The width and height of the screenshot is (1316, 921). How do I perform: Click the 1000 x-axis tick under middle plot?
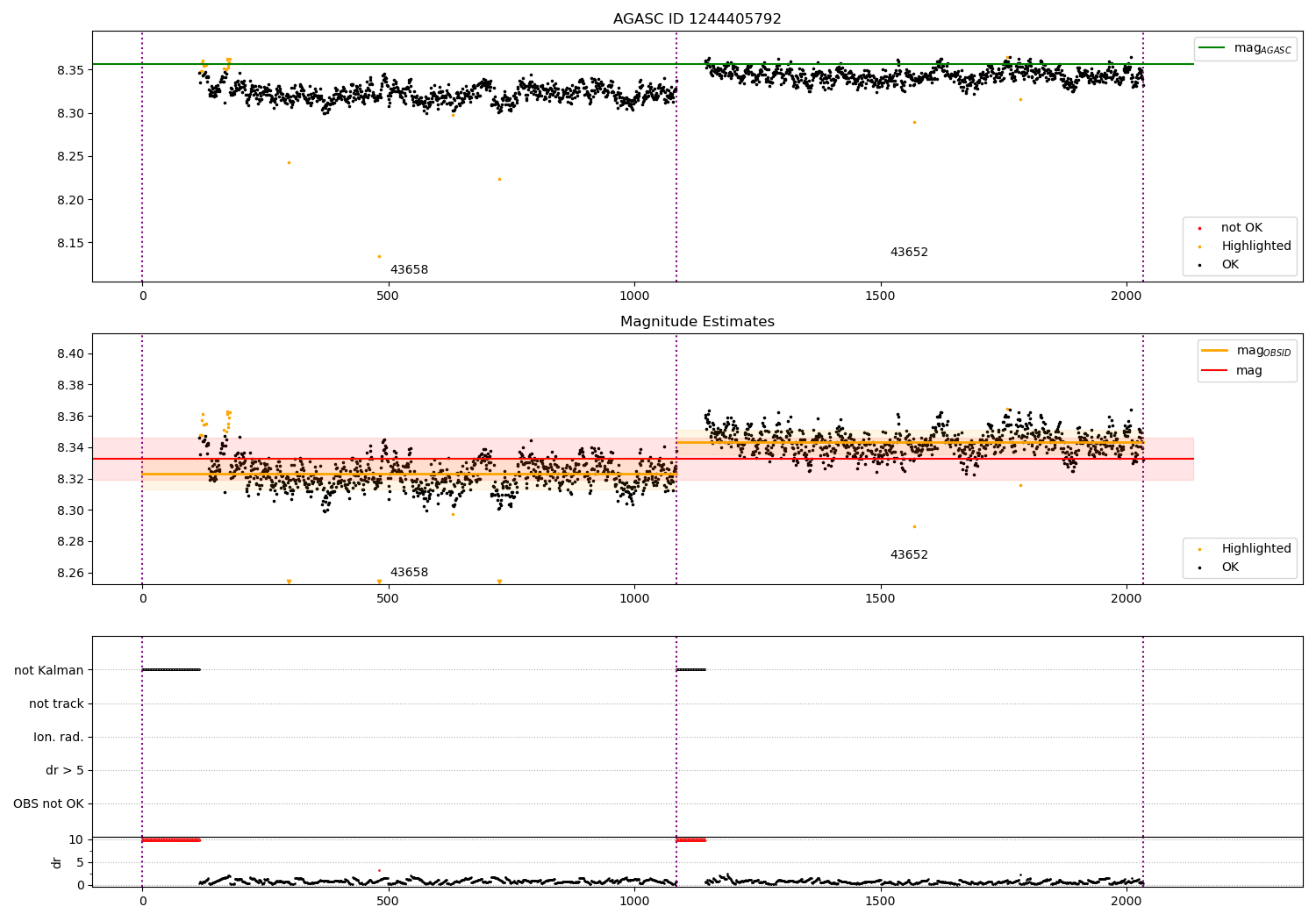pyautogui.click(x=634, y=598)
